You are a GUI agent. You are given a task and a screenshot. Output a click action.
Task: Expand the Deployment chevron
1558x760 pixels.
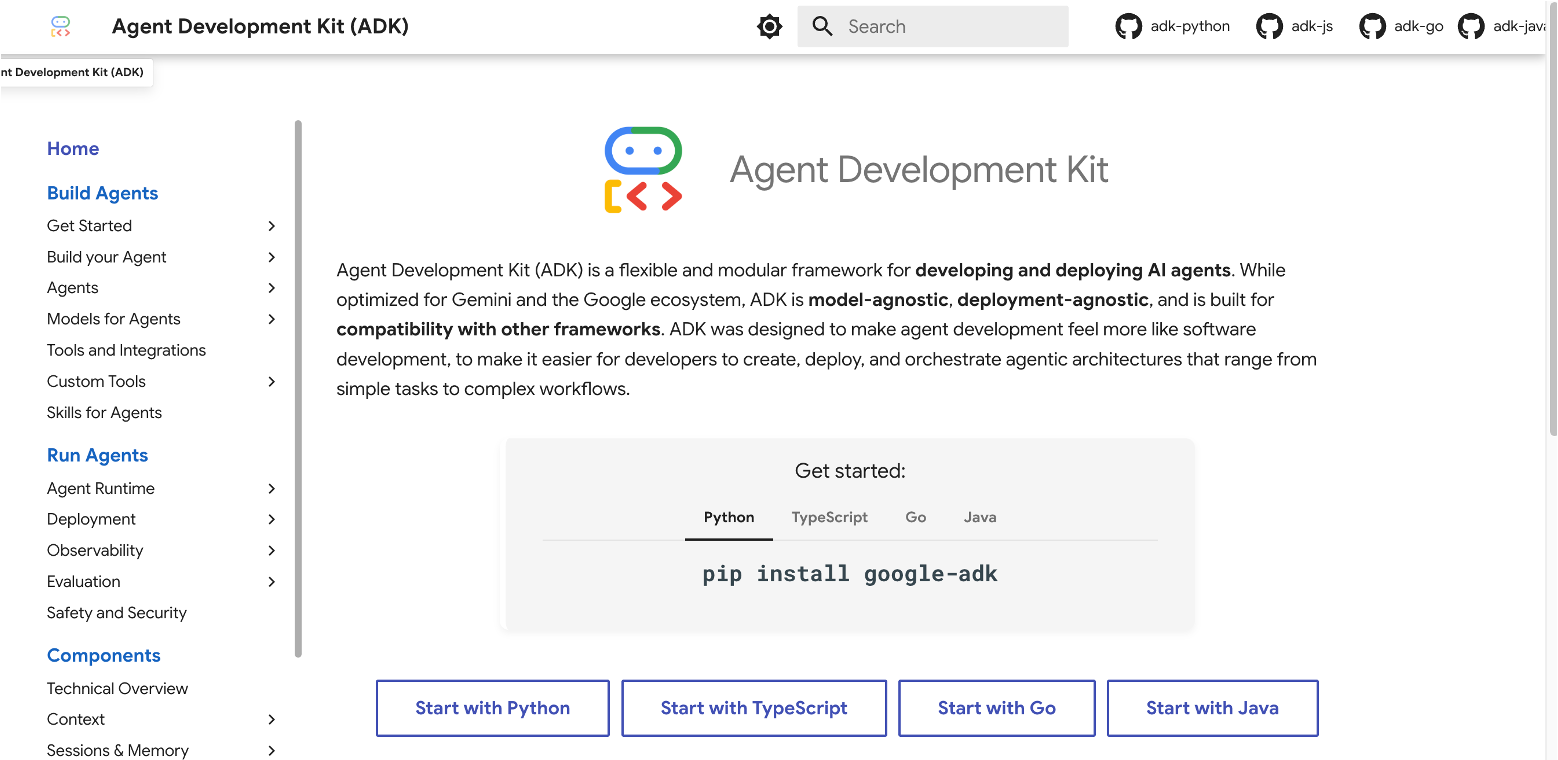271,519
